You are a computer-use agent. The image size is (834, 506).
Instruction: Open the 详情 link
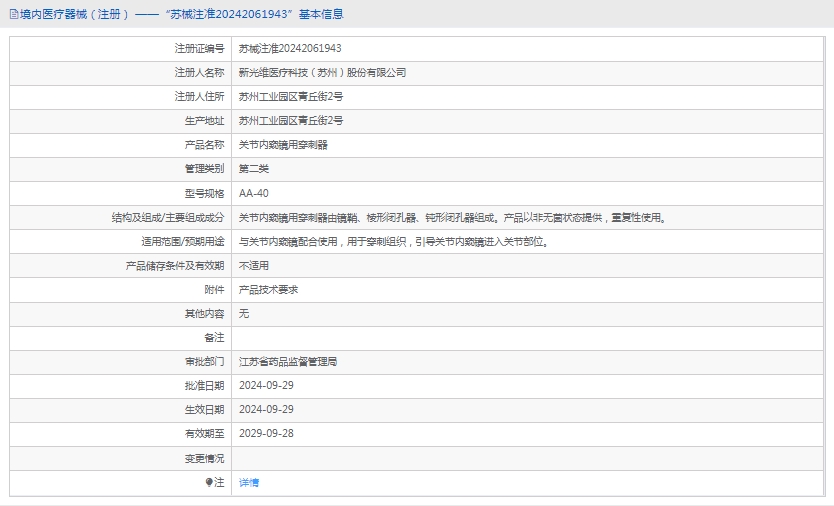tap(249, 482)
